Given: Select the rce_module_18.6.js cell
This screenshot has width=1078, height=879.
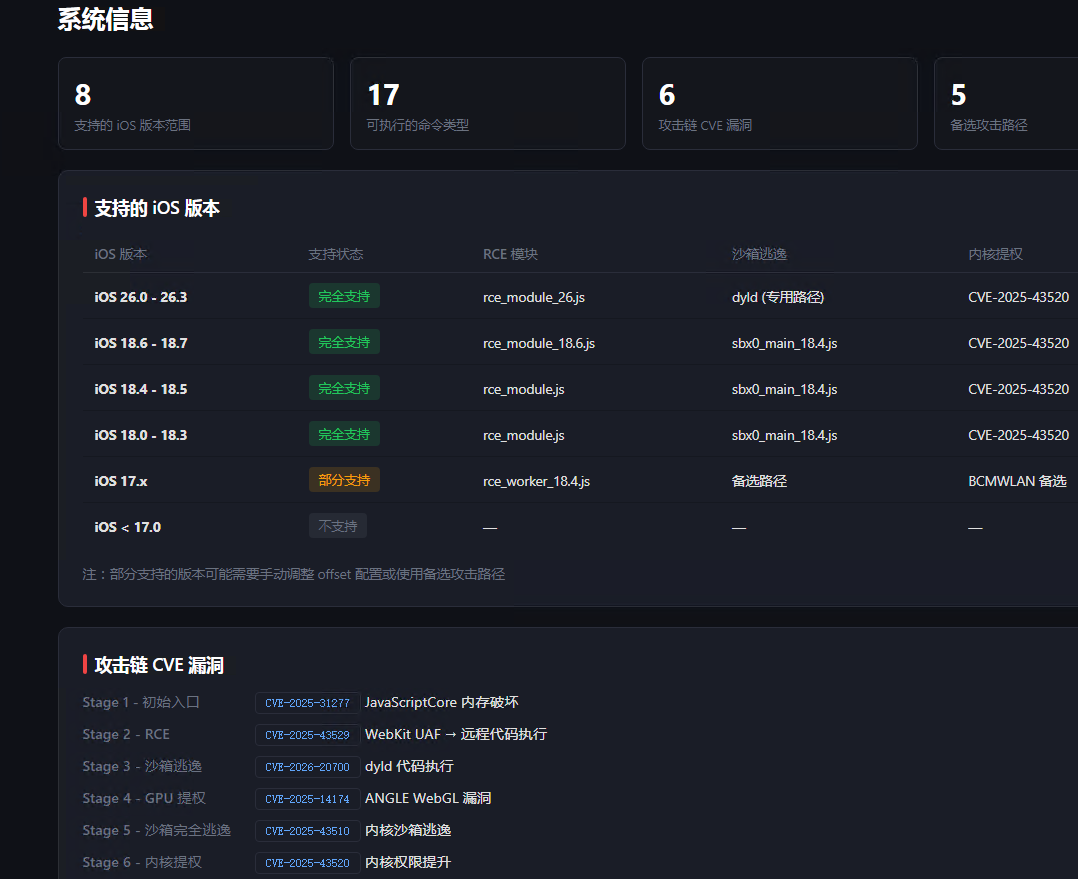Looking at the screenshot, I should point(539,343).
